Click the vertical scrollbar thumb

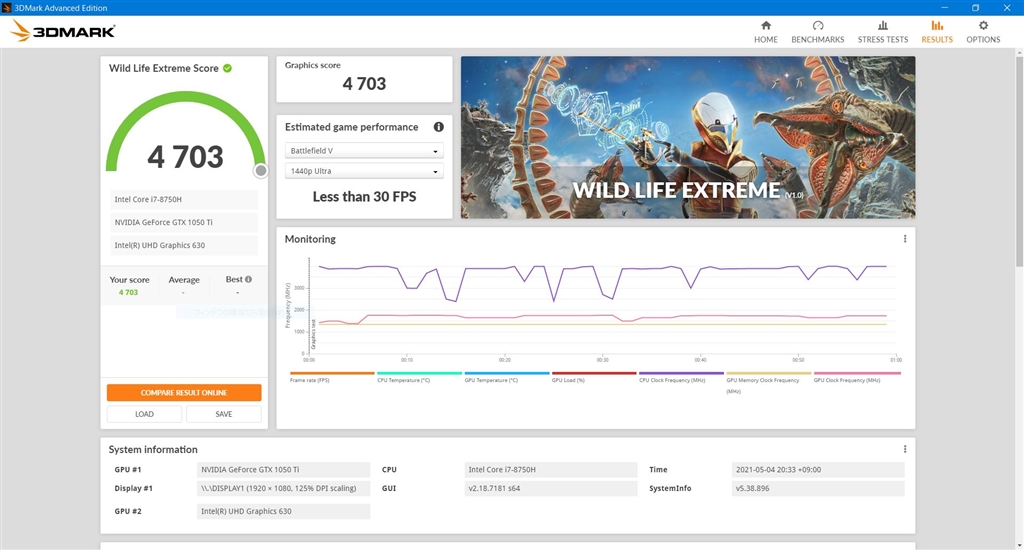point(1019,161)
